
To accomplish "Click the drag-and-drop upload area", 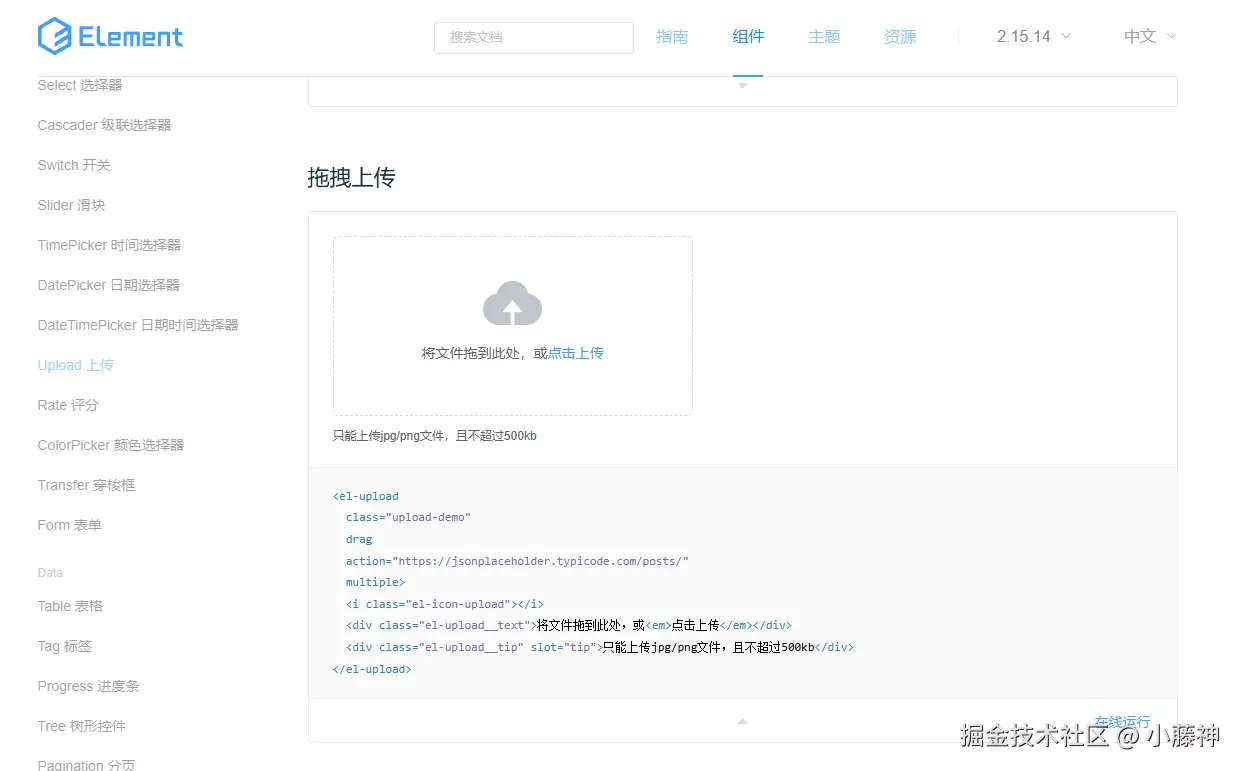I will pos(513,326).
